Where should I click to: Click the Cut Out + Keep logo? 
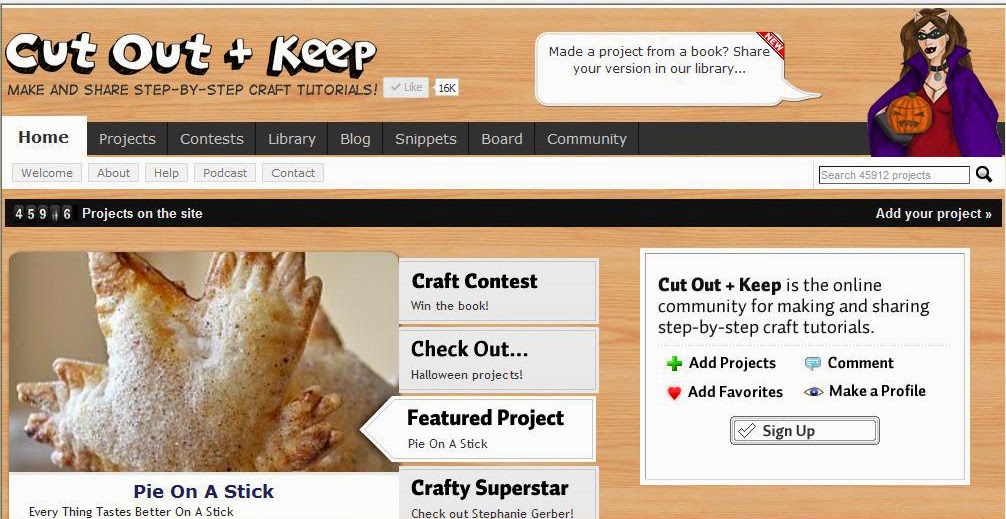[191, 55]
